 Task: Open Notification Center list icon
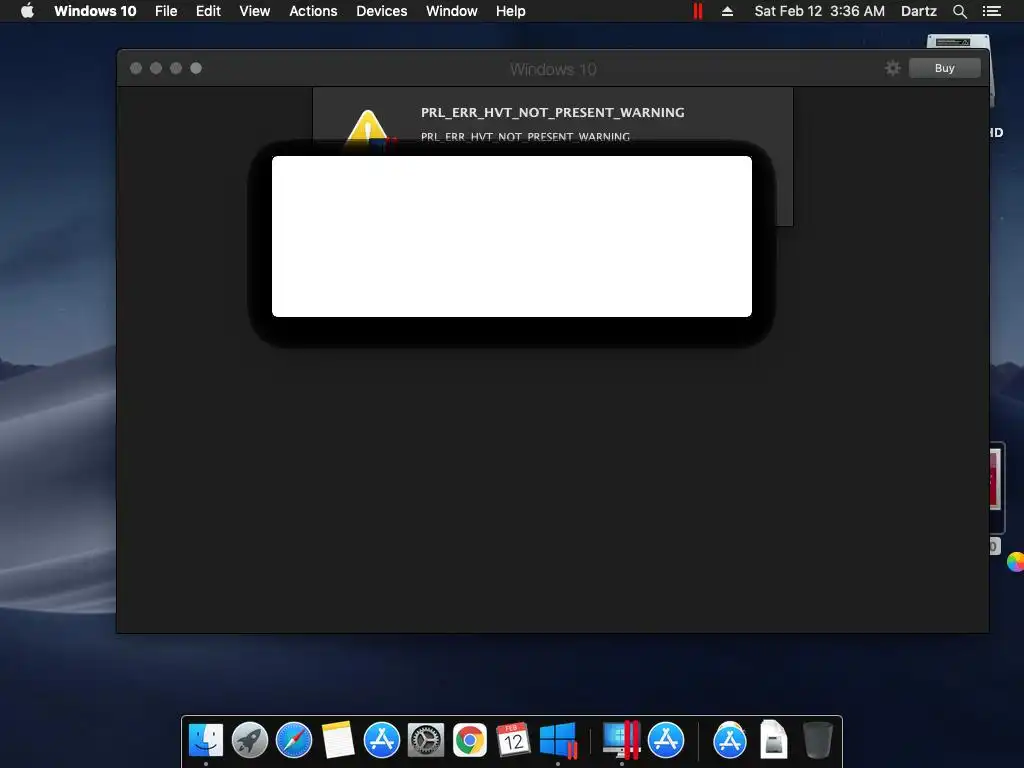click(992, 11)
